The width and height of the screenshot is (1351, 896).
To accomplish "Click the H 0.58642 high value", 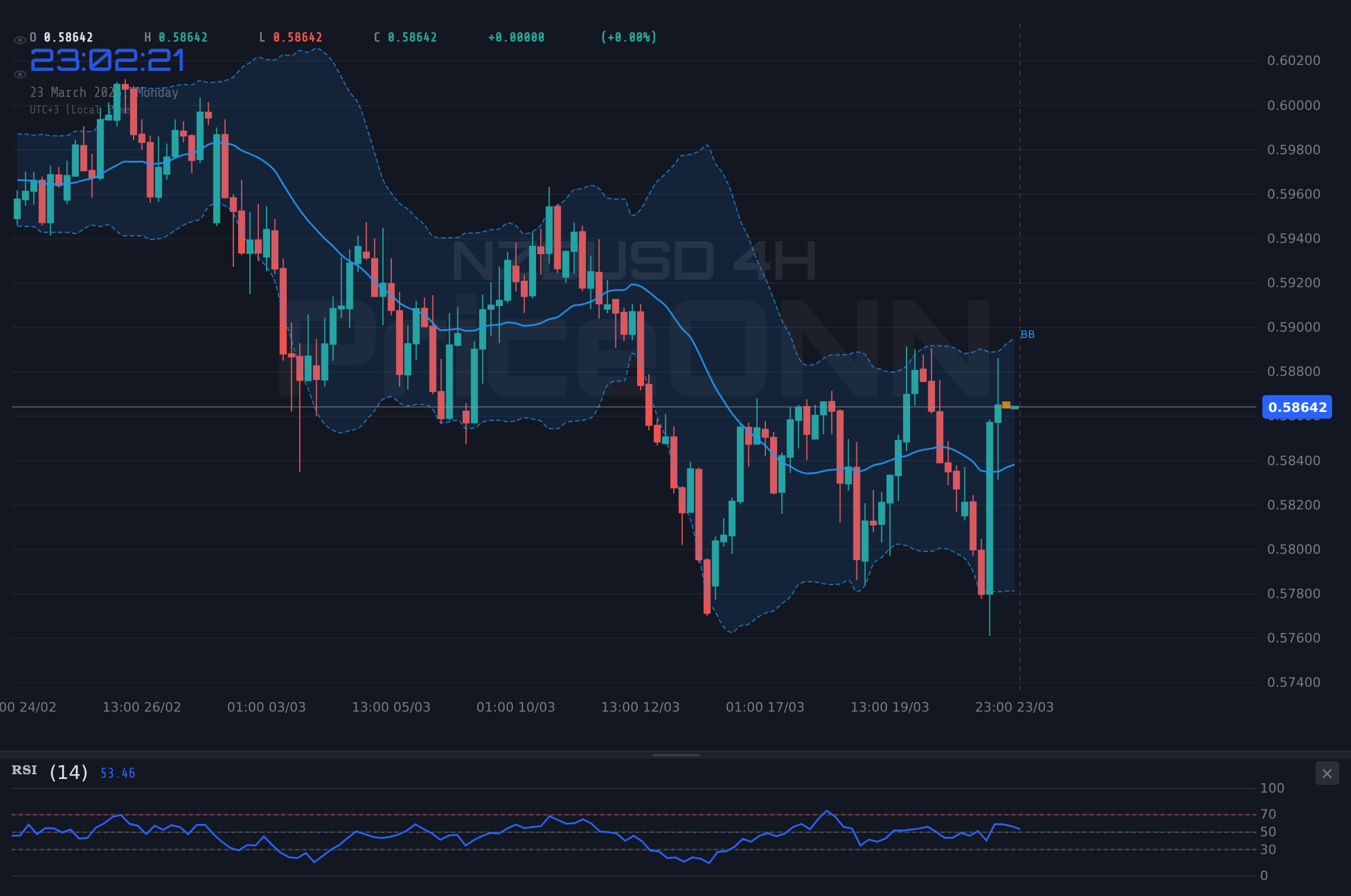I will (x=175, y=37).
